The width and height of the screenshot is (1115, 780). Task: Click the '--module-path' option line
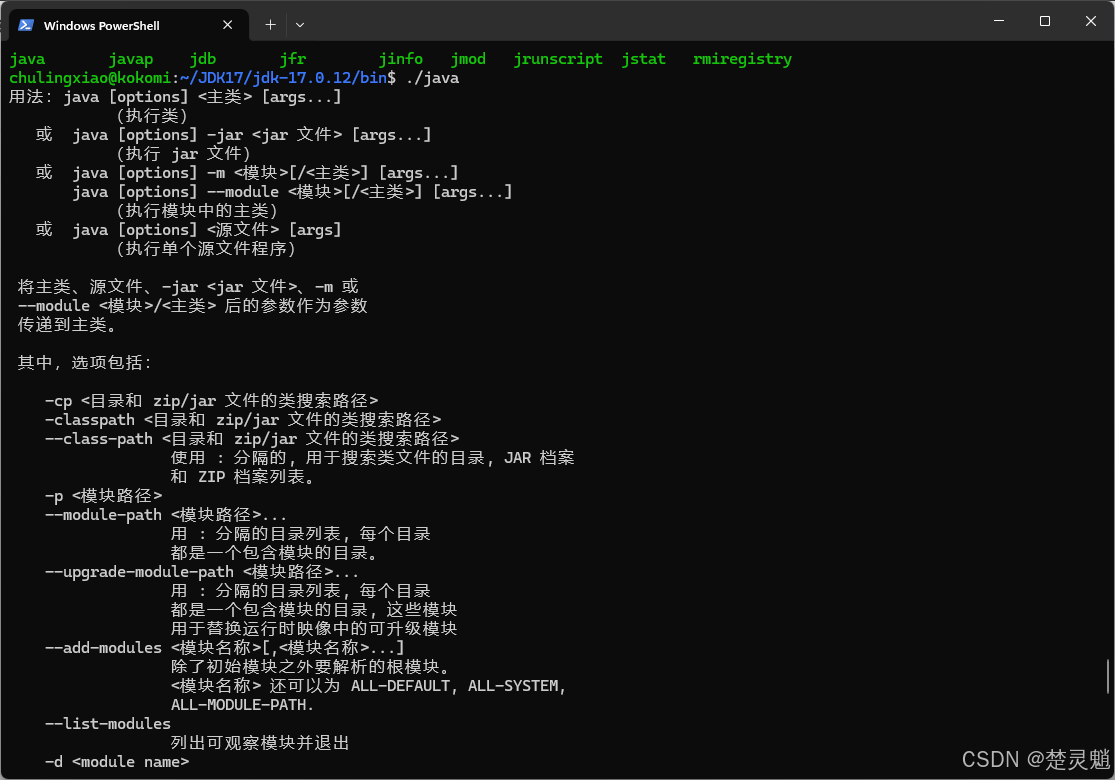pyautogui.click(x=166, y=515)
